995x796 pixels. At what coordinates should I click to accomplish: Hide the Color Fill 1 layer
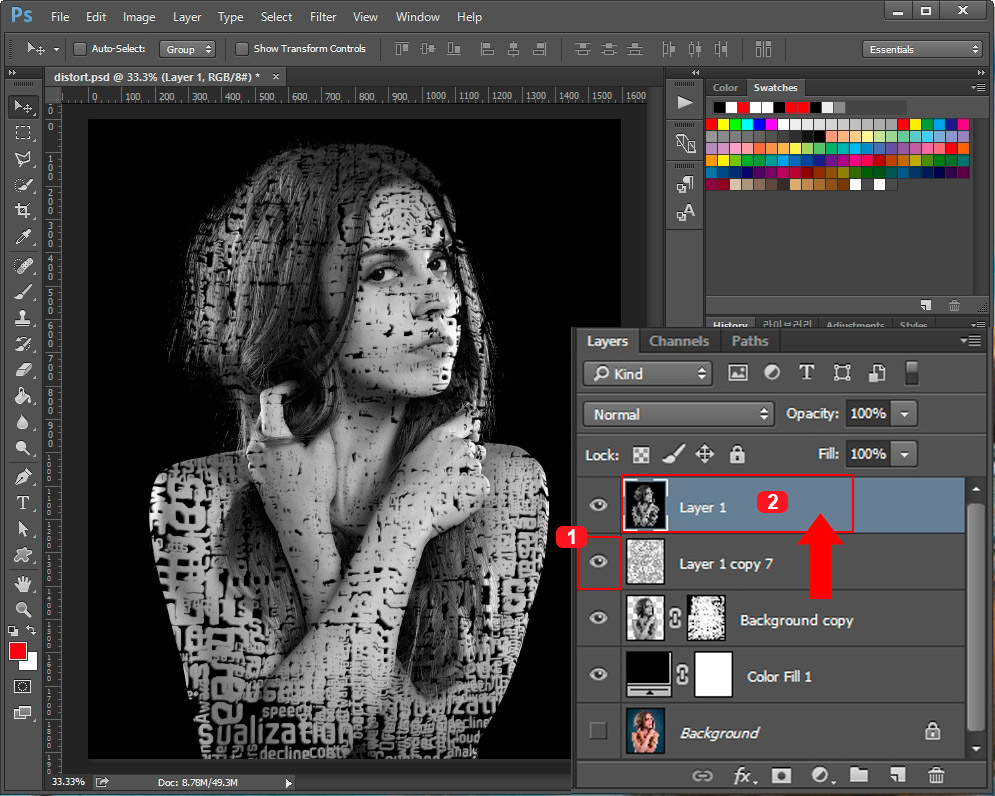click(598, 674)
